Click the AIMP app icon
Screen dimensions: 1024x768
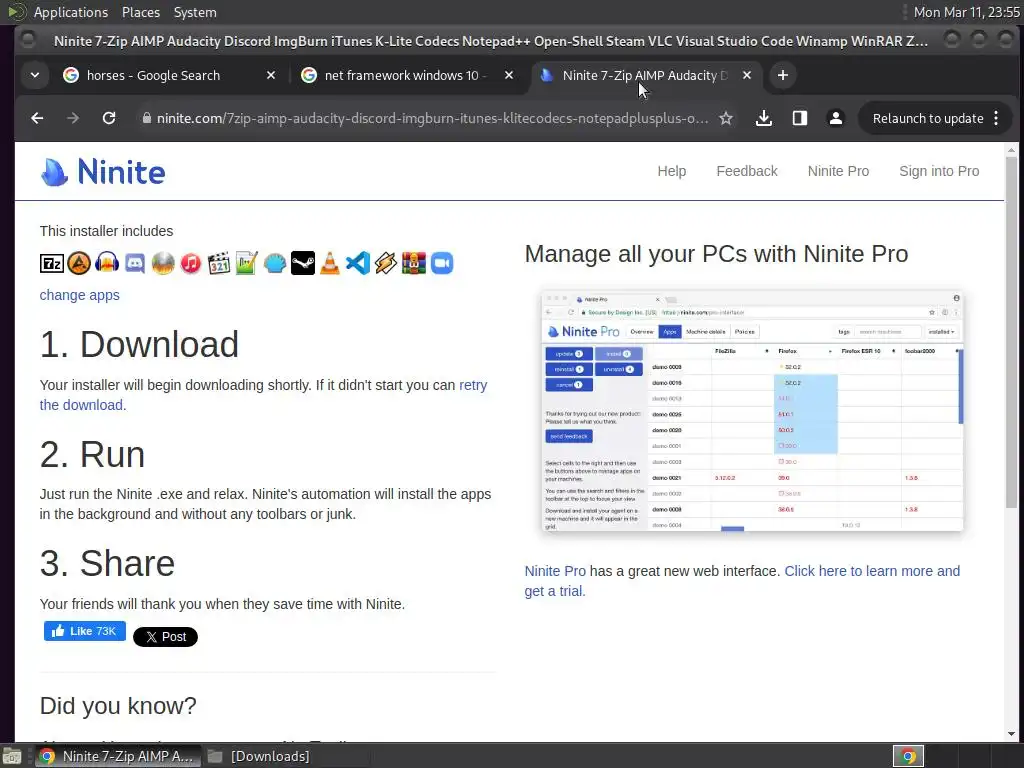click(79, 263)
